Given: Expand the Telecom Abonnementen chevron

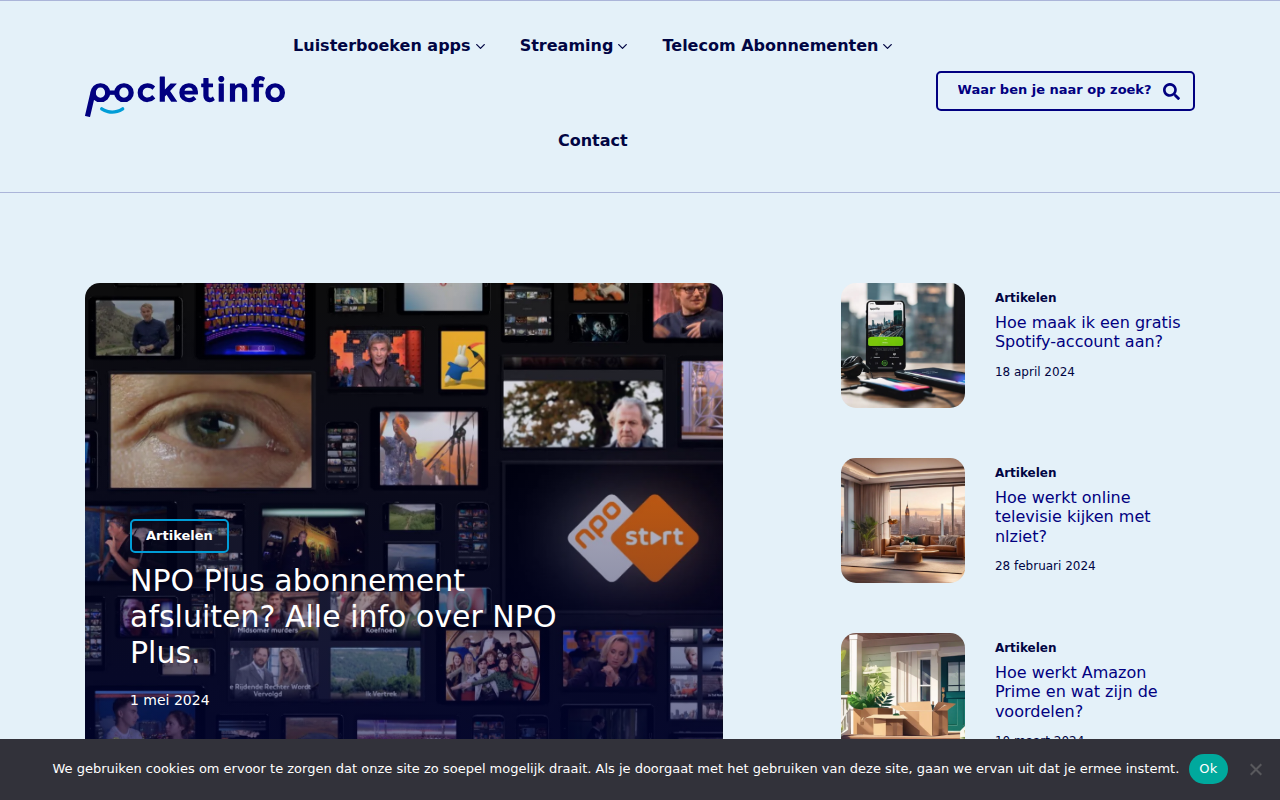Looking at the screenshot, I should click(x=887, y=46).
